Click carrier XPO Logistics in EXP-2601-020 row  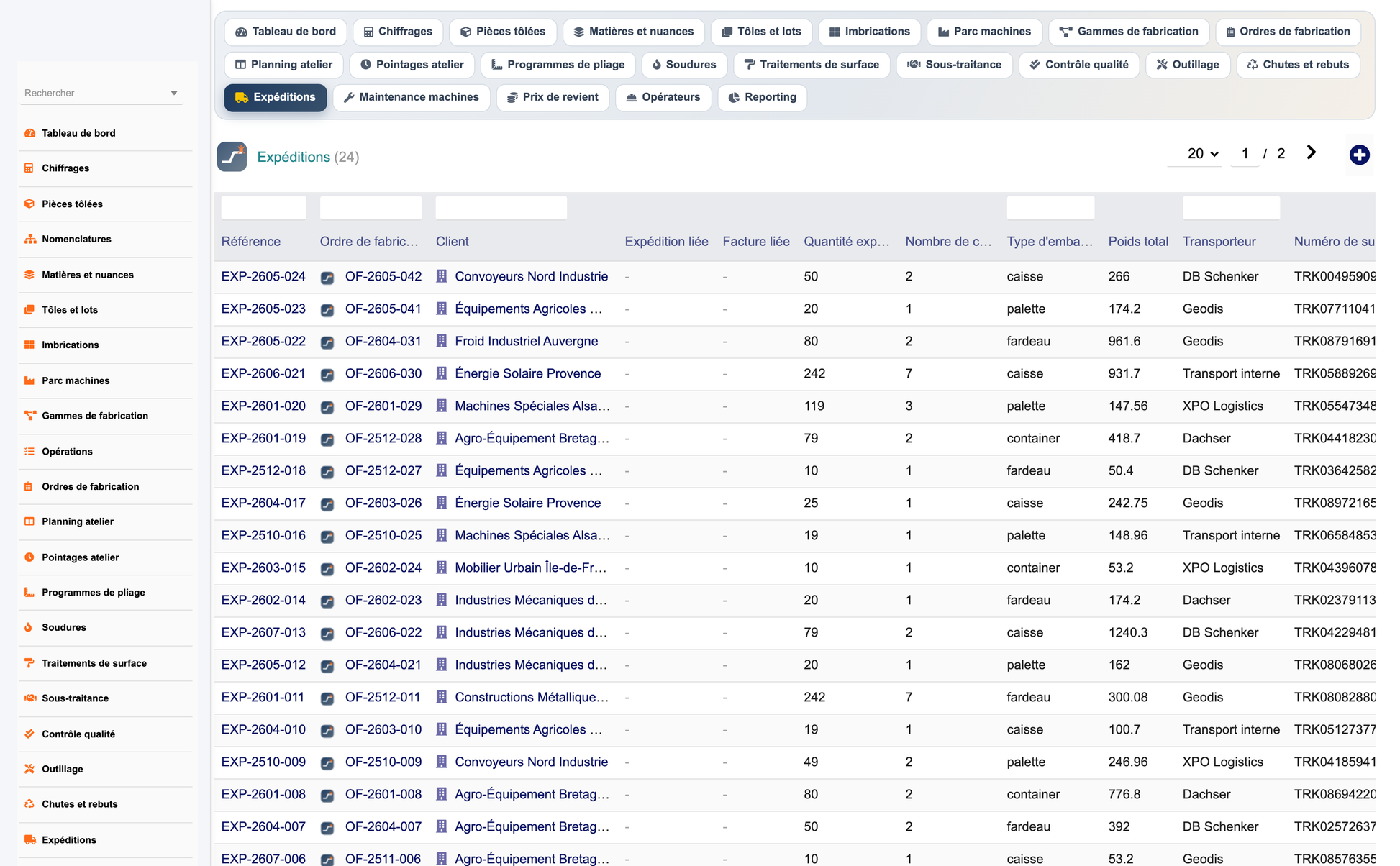[1223, 406]
